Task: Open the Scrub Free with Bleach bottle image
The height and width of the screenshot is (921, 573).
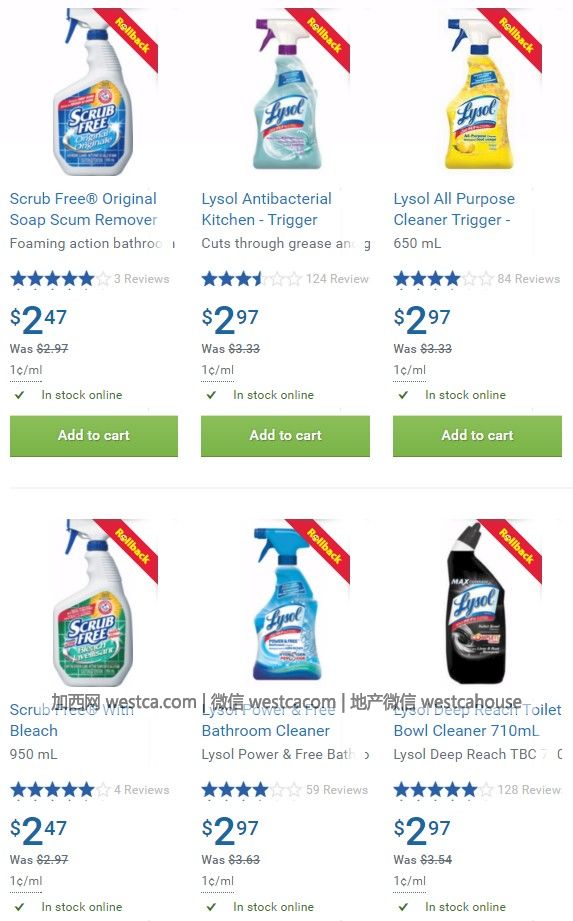Action: [x=94, y=604]
